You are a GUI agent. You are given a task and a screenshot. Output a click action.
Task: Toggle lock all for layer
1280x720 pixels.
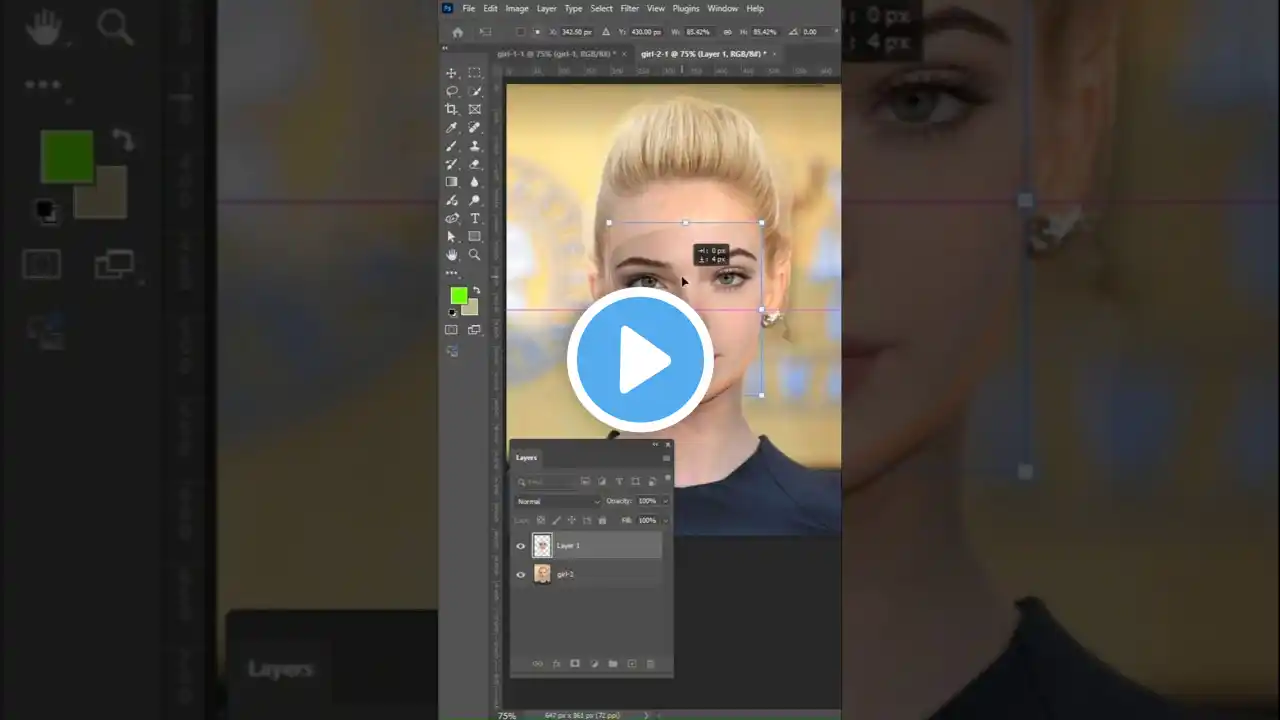click(602, 520)
